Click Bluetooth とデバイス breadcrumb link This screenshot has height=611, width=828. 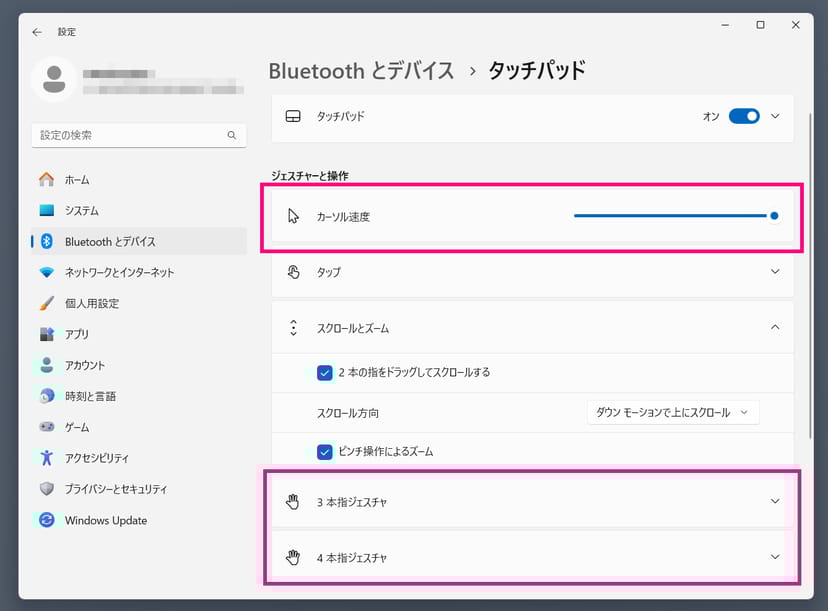coord(361,70)
